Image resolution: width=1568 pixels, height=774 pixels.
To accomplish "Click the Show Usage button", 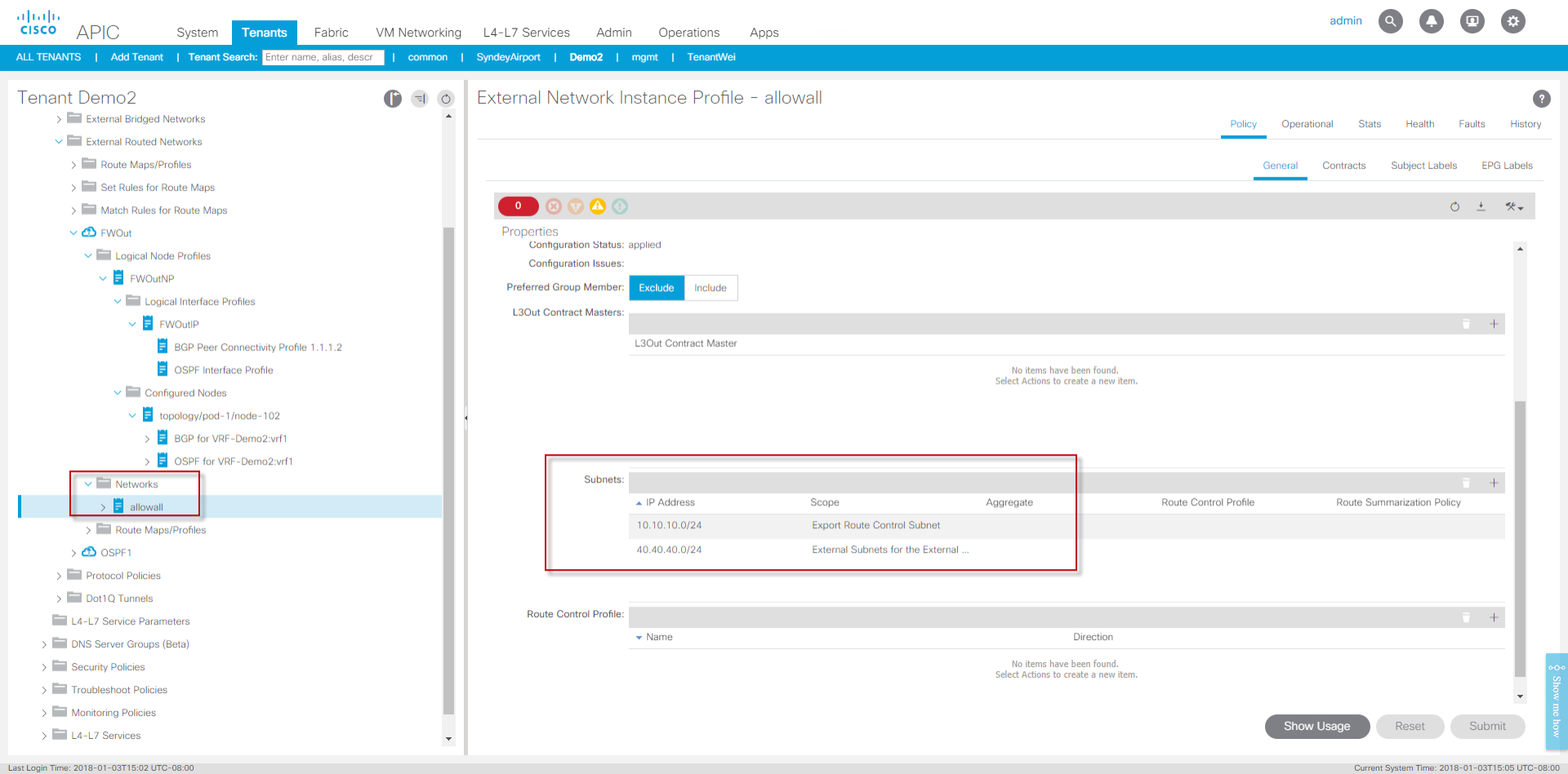I will coord(1316,727).
